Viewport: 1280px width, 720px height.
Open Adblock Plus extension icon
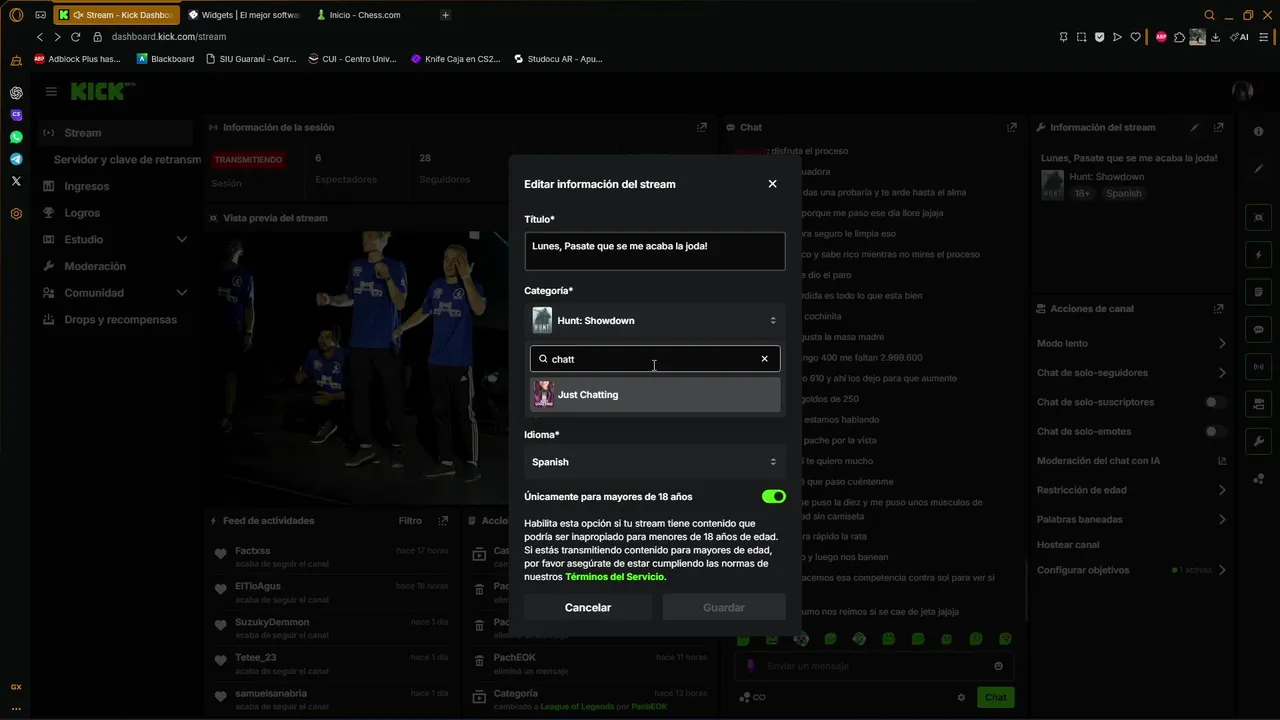(1161, 37)
